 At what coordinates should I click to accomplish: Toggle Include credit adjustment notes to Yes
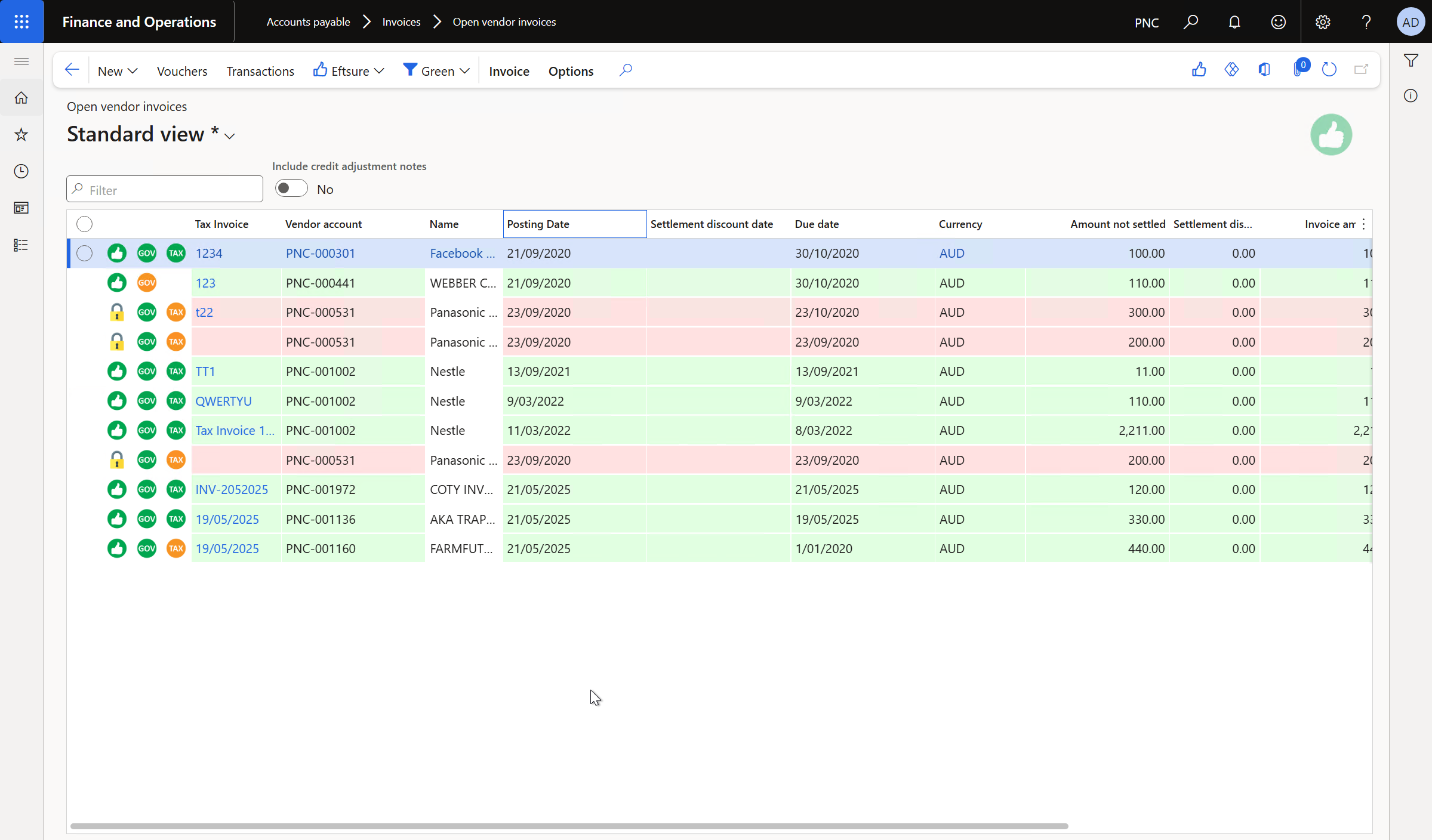(291, 188)
